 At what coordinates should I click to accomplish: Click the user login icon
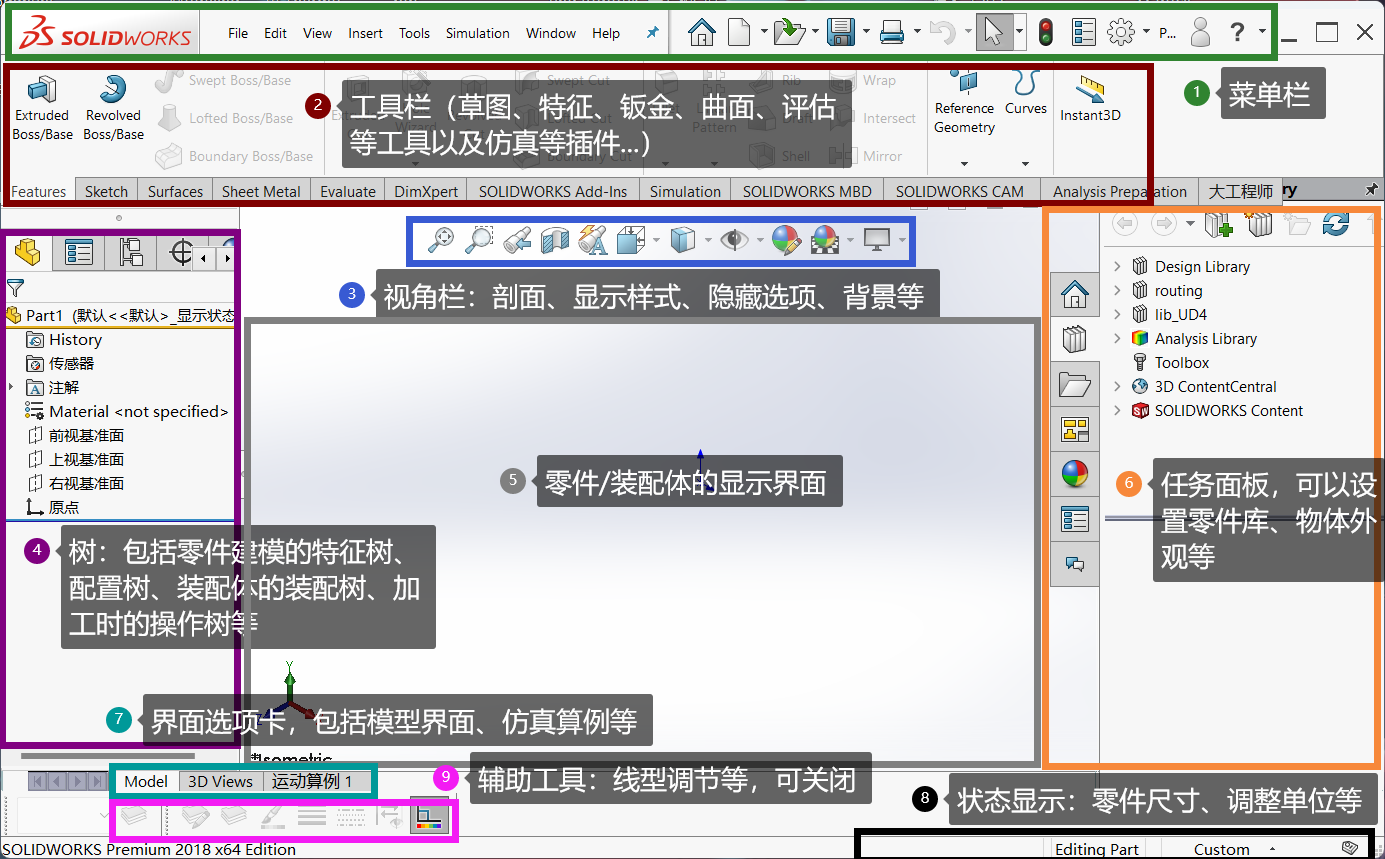pos(1201,33)
